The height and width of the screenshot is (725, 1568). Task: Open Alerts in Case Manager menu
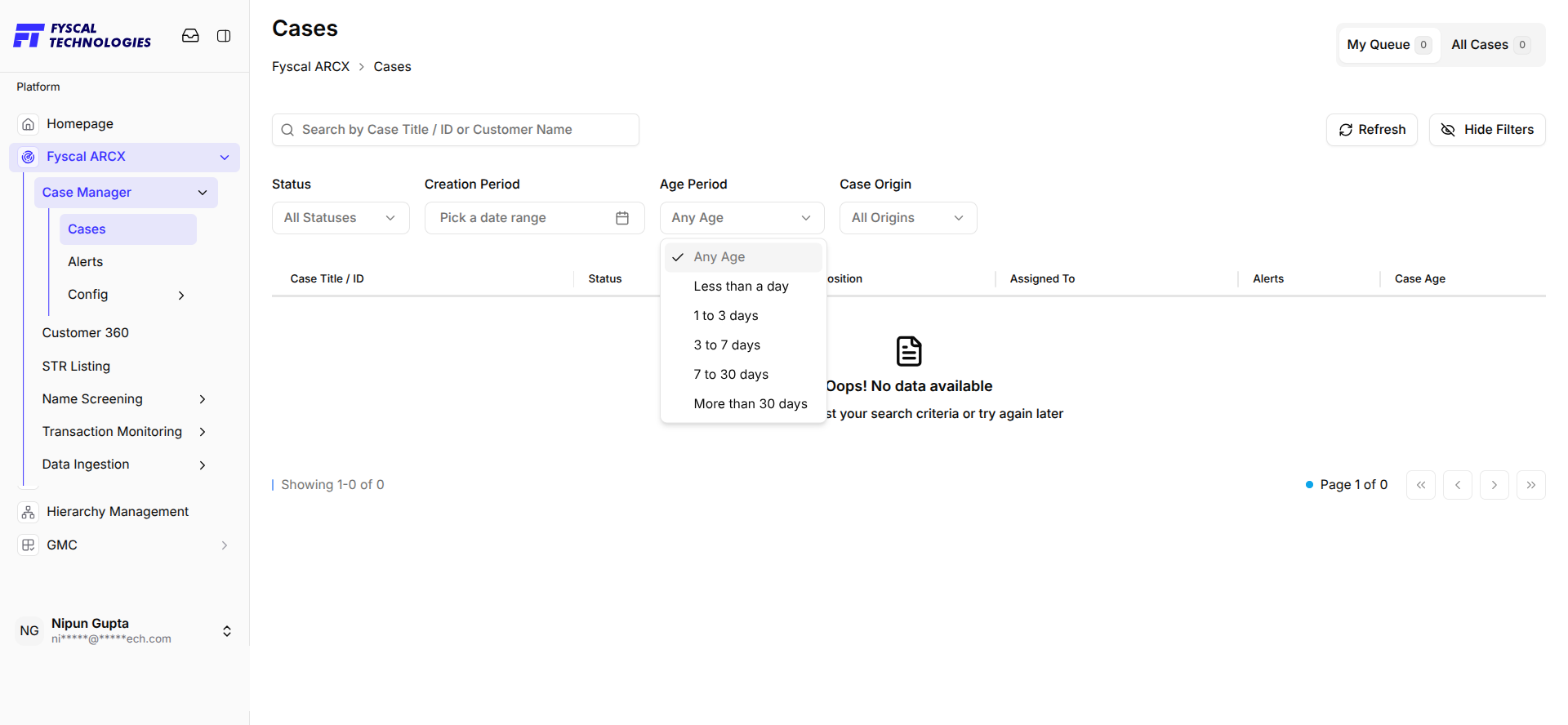pyautogui.click(x=86, y=262)
